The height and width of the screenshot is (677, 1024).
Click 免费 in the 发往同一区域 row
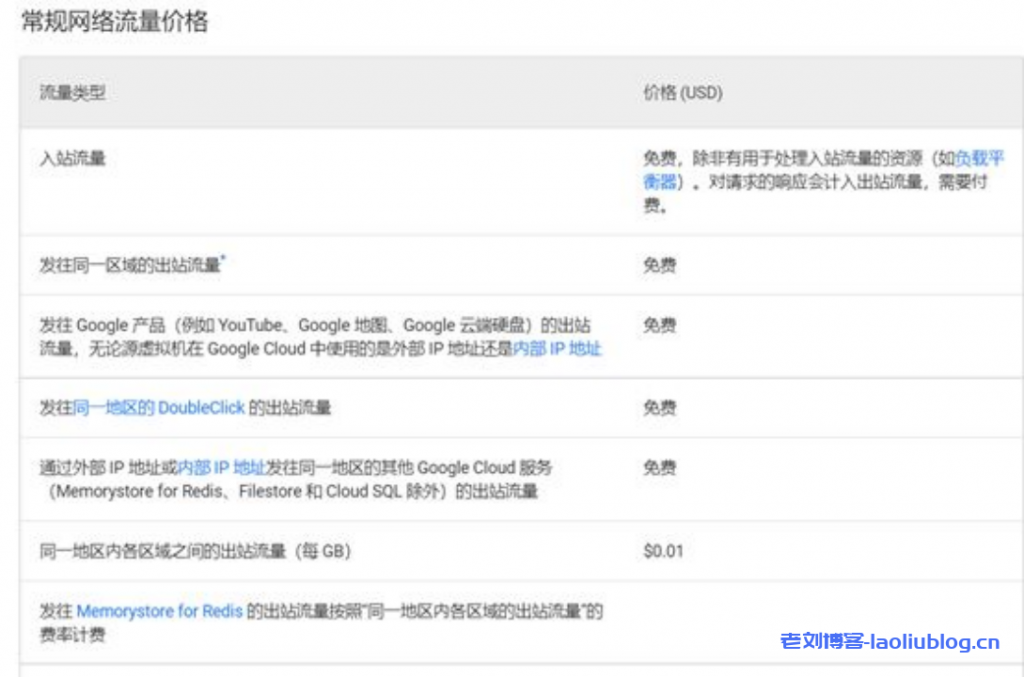coord(659,265)
